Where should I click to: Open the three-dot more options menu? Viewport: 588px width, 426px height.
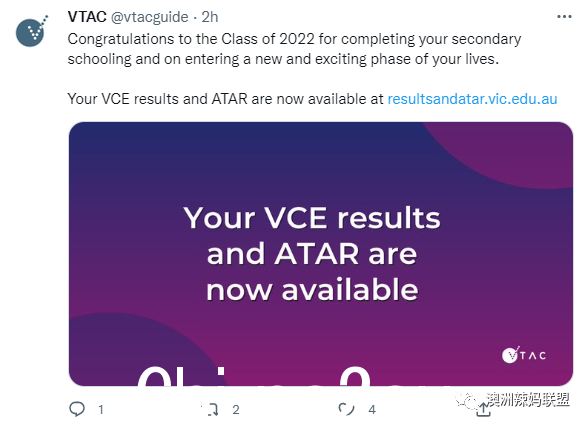point(564,17)
